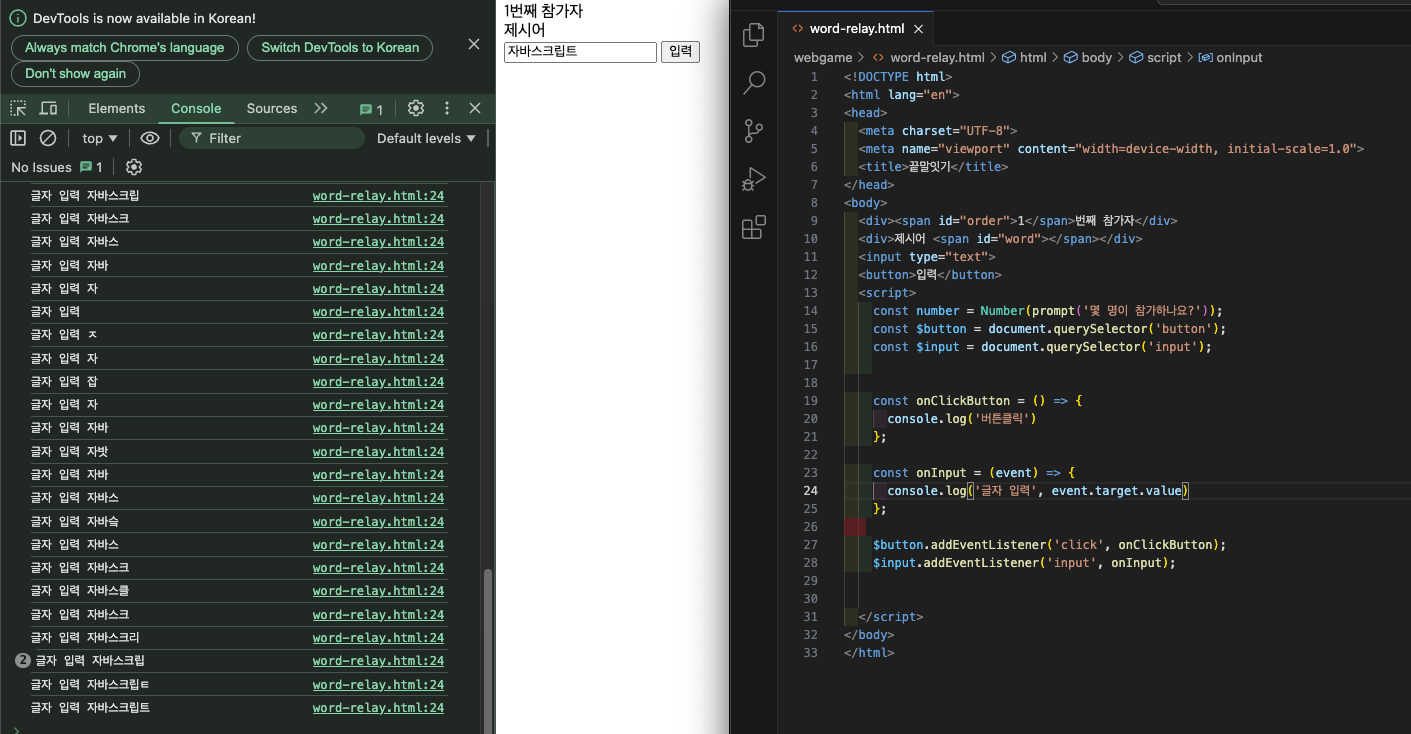
Task: Open console issues settings gear
Action: (x=134, y=167)
